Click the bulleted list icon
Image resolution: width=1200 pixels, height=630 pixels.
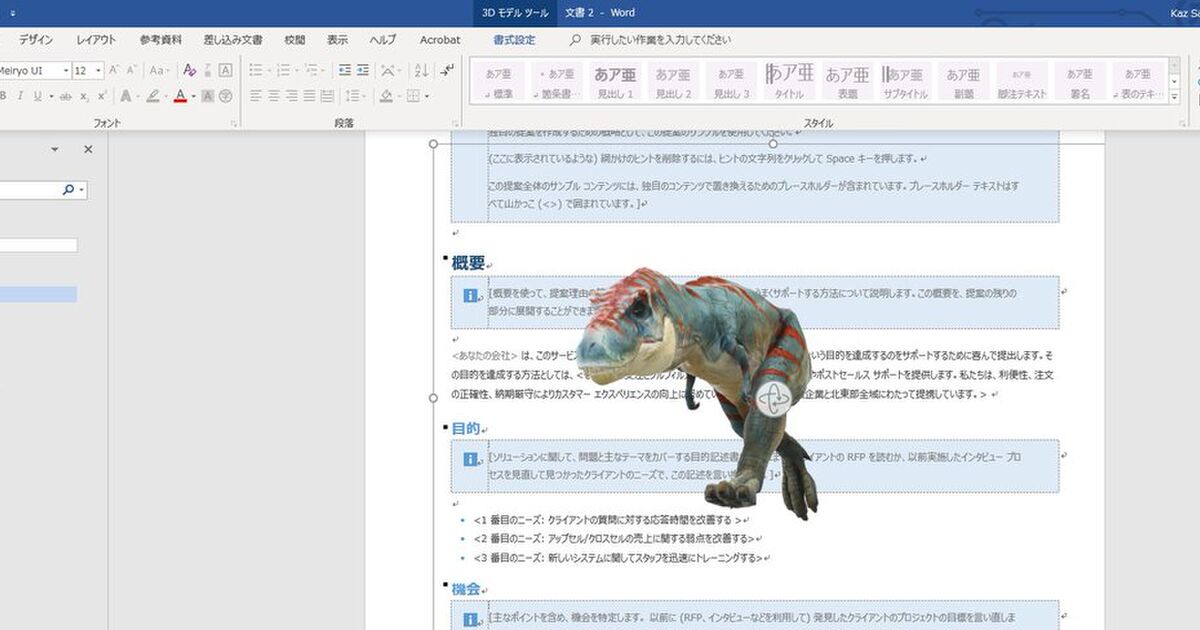[256, 70]
